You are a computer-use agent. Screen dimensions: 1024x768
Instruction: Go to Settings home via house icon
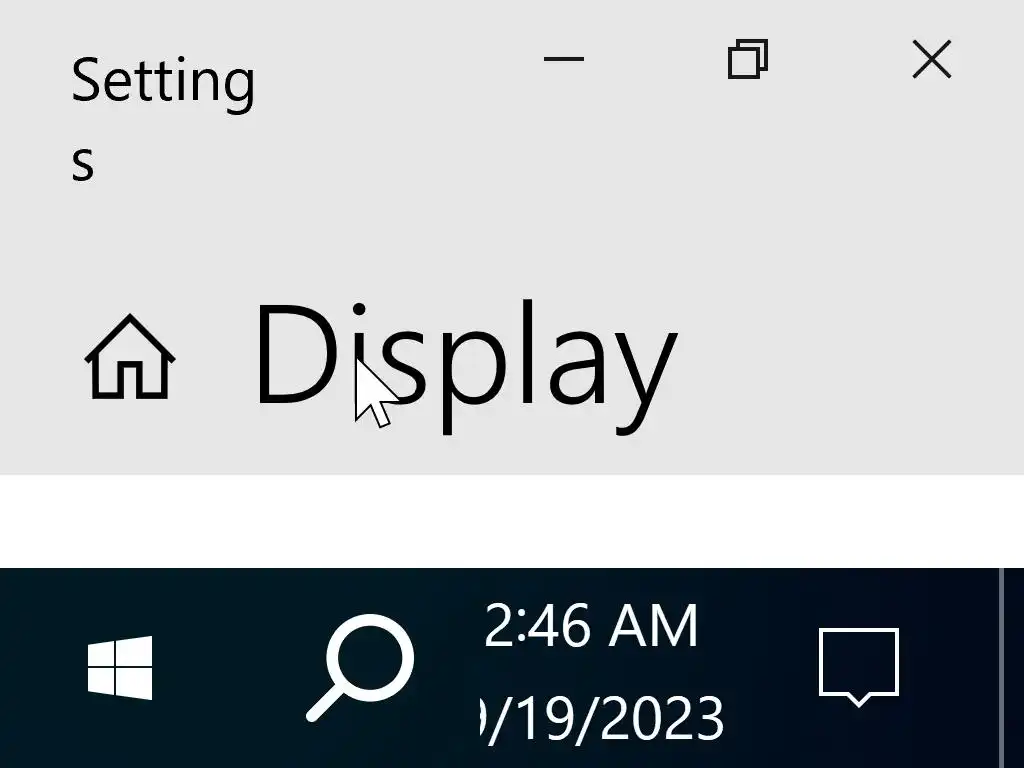(130, 357)
